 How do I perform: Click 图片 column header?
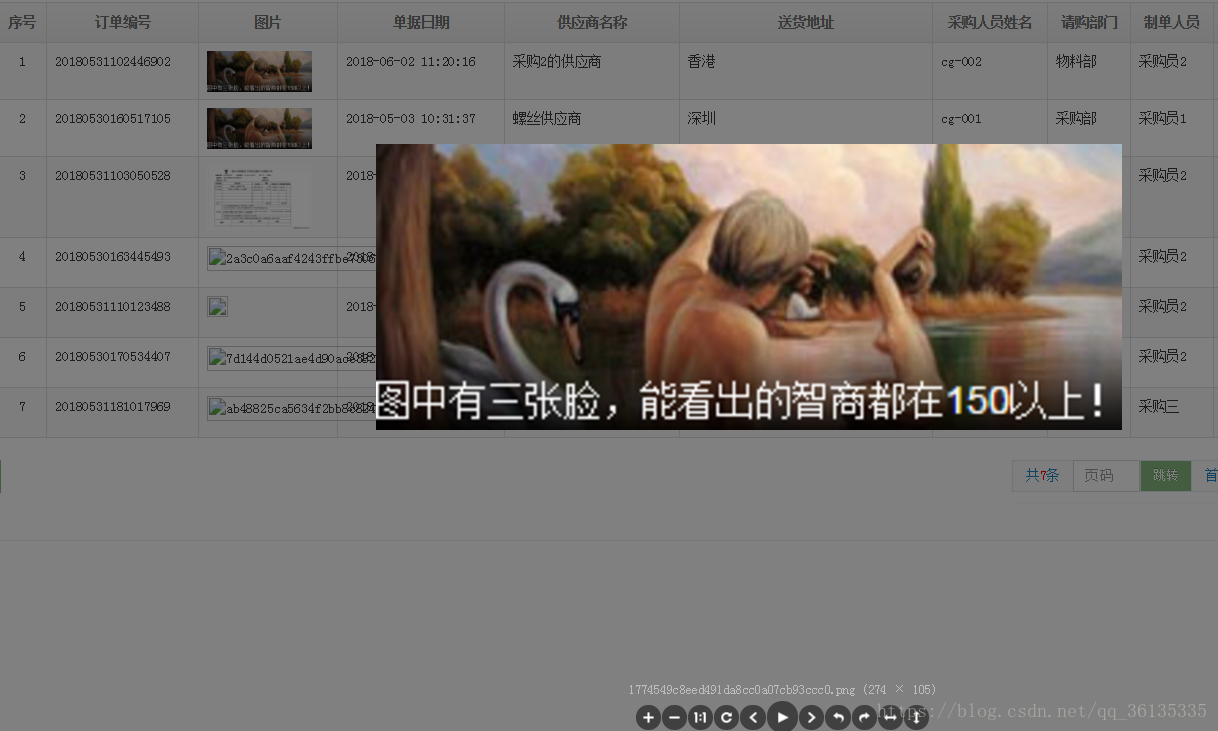pyautogui.click(x=268, y=22)
